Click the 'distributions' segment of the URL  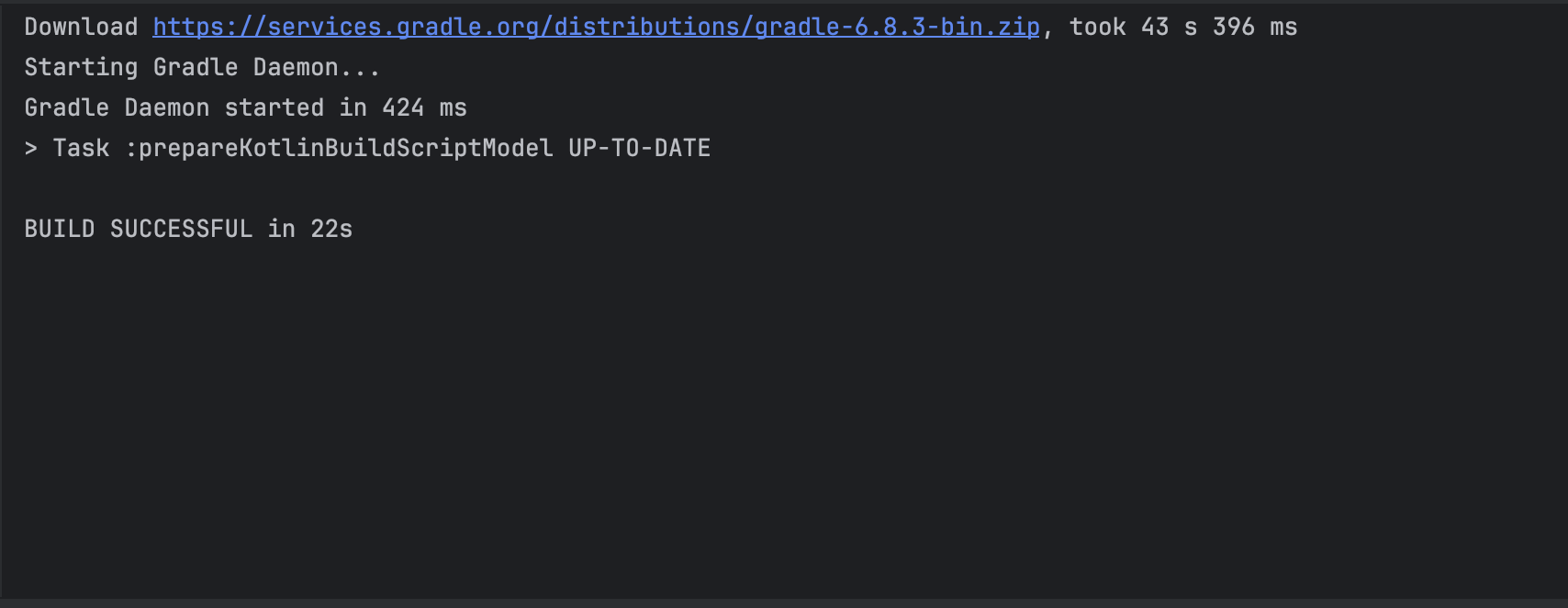(647, 28)
